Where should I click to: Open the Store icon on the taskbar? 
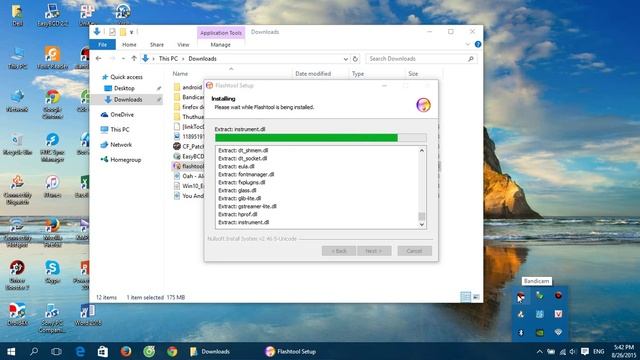(x=103, y=351)
